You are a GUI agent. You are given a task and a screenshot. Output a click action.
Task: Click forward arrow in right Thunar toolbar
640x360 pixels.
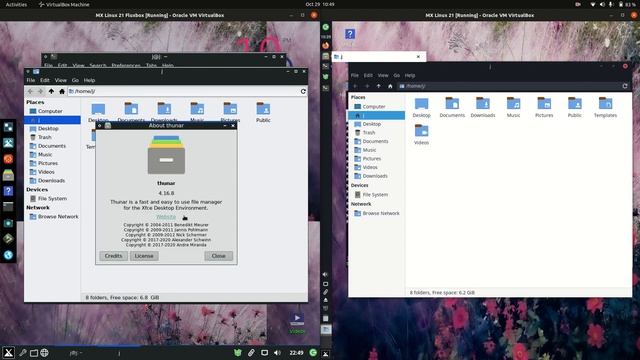point(367,86)
